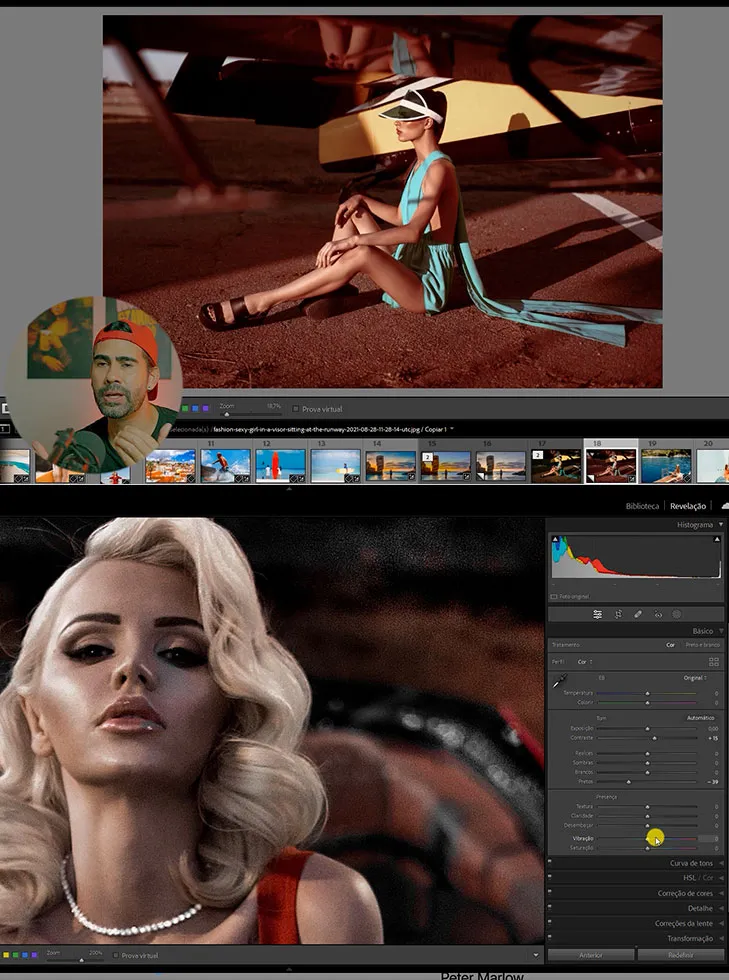Open the profile browser grid icon
Viewport: 729px width, 980px height.
click(713, 662)
